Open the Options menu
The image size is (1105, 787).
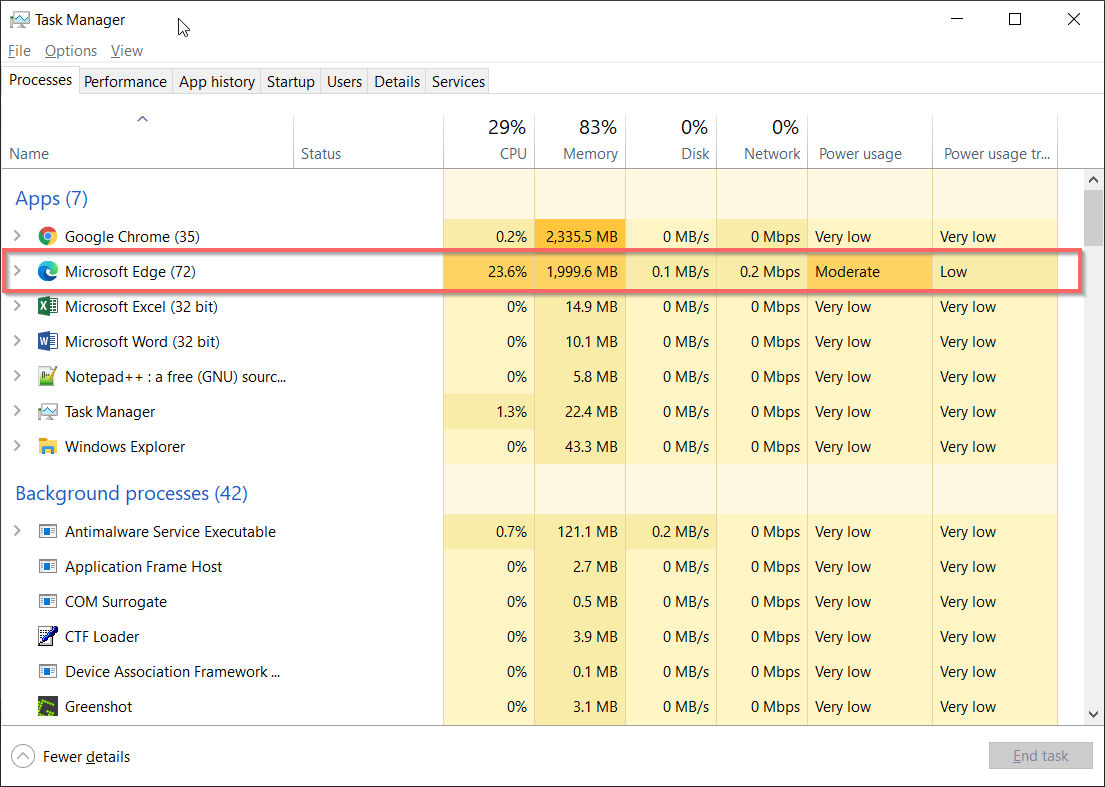[71, 51]
